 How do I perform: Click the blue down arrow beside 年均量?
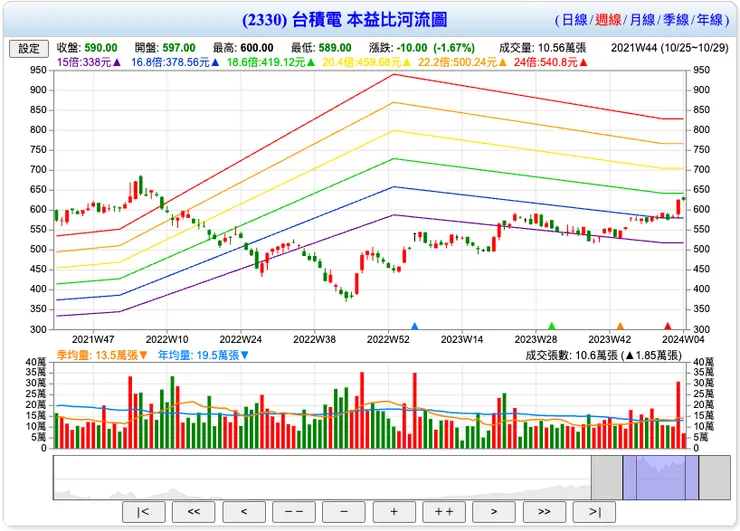click(244, 355)
